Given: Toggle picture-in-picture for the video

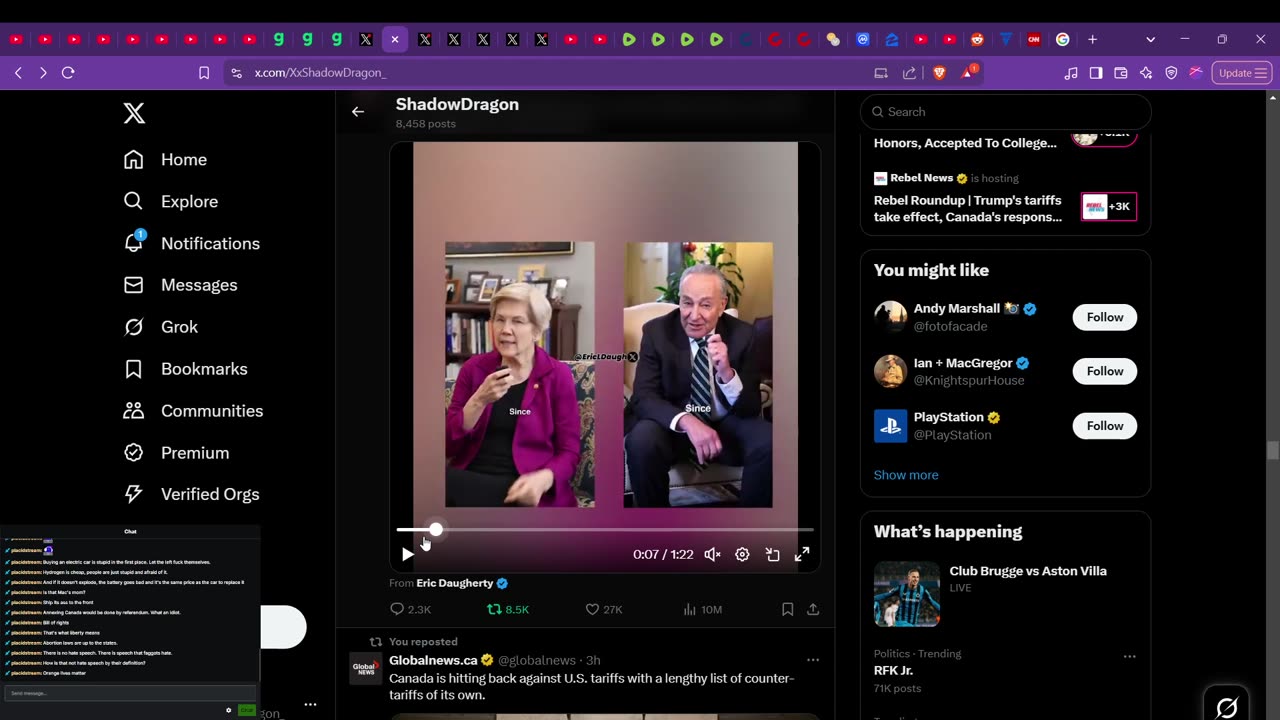Looking at the screenshot, I should [x=772, y=554].
